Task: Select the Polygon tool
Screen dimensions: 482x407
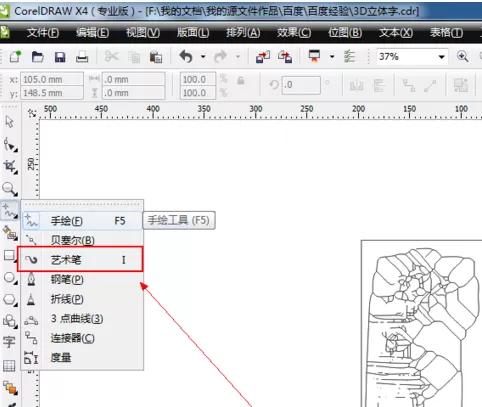Action: point(10,299)
